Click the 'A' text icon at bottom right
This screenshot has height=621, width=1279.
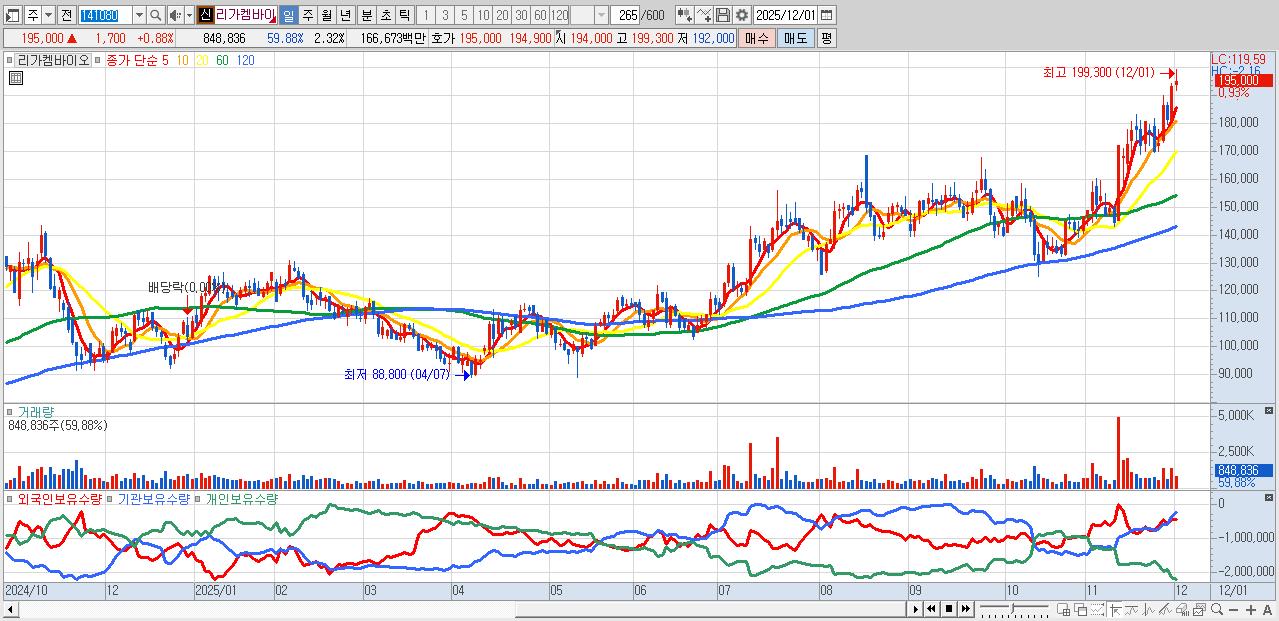pos(1267,609)
